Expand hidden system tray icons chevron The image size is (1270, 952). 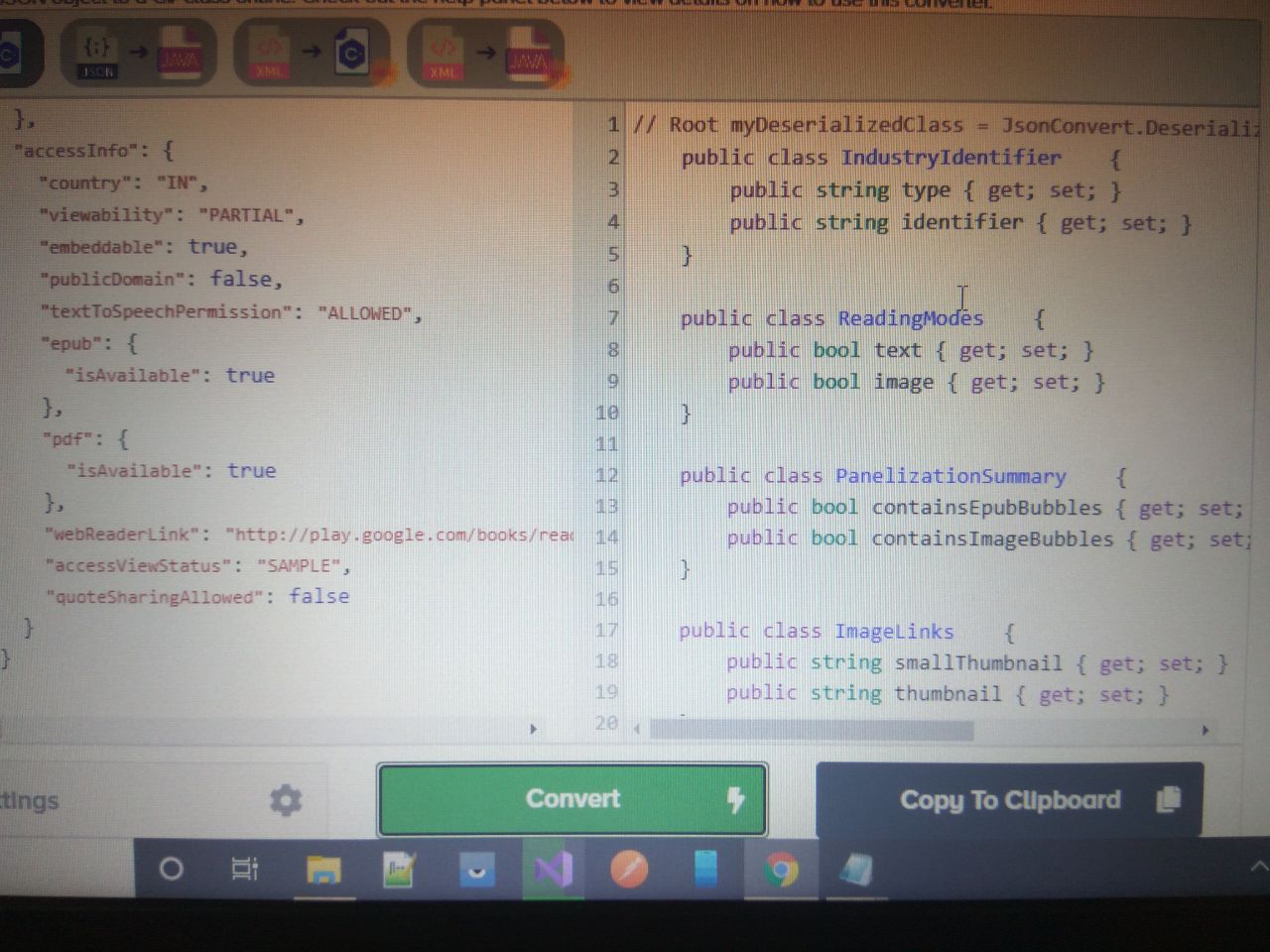point(1258,867)
